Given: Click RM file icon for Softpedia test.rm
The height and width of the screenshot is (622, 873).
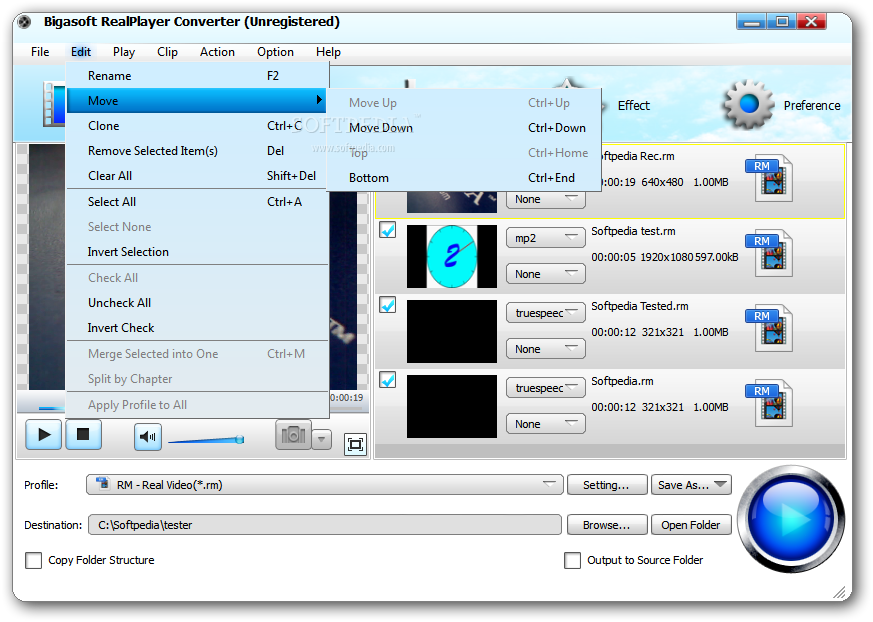Looking at the screenshot, I should coord(769,253).
